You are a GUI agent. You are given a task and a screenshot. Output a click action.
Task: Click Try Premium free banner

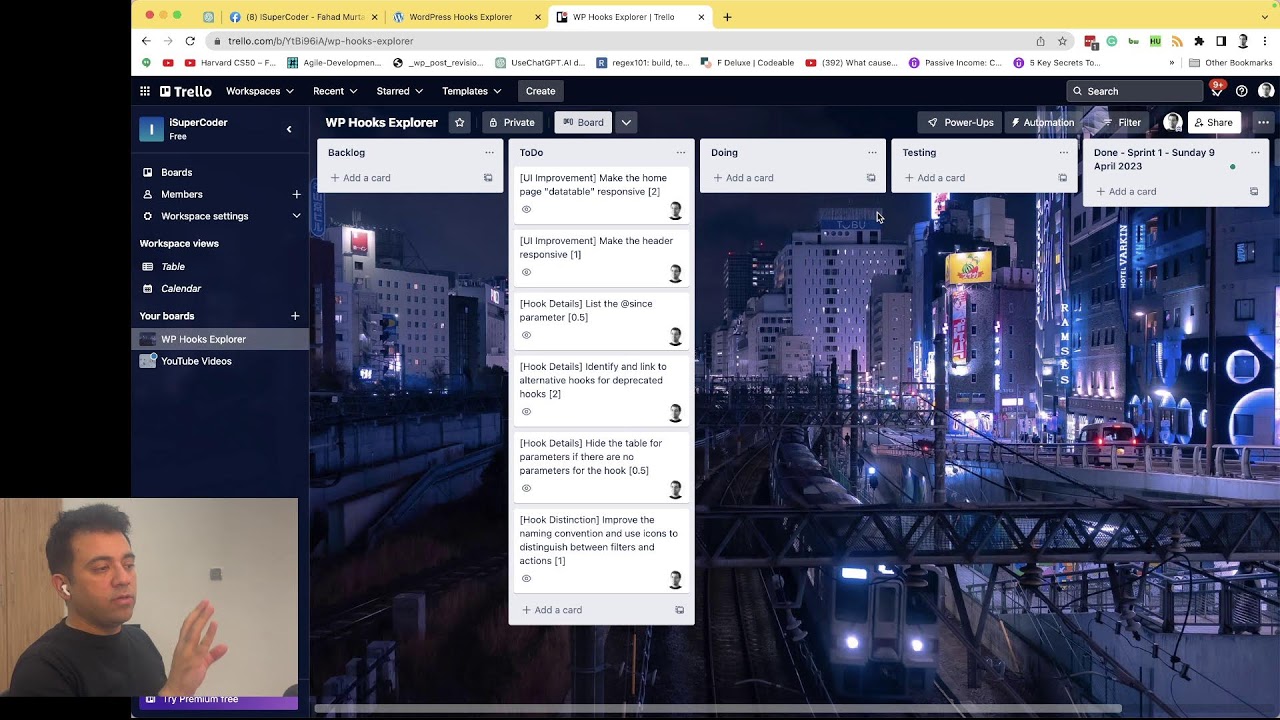pyautogui.click(x=219, y=700)
